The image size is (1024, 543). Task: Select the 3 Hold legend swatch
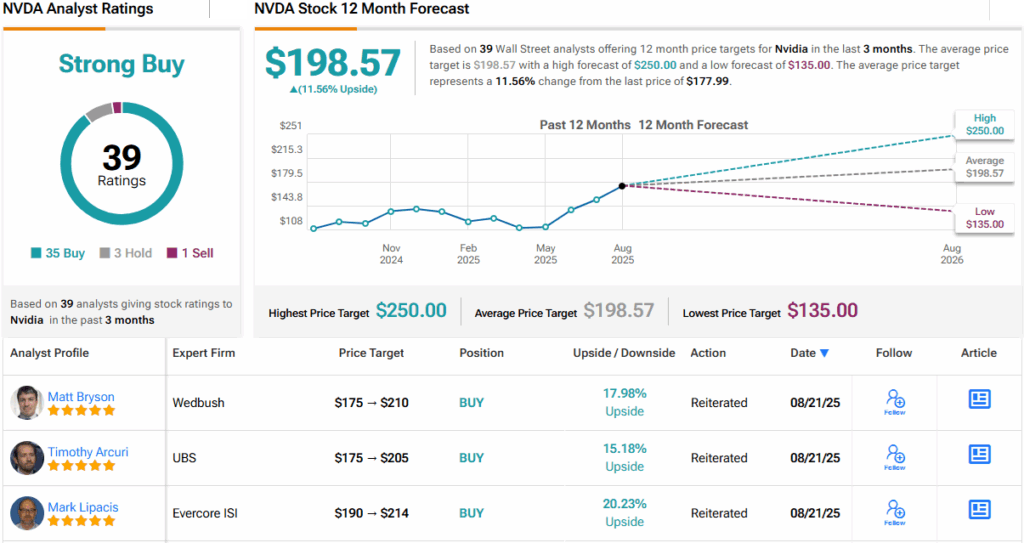pyautogui.click(x=105, y=254)
